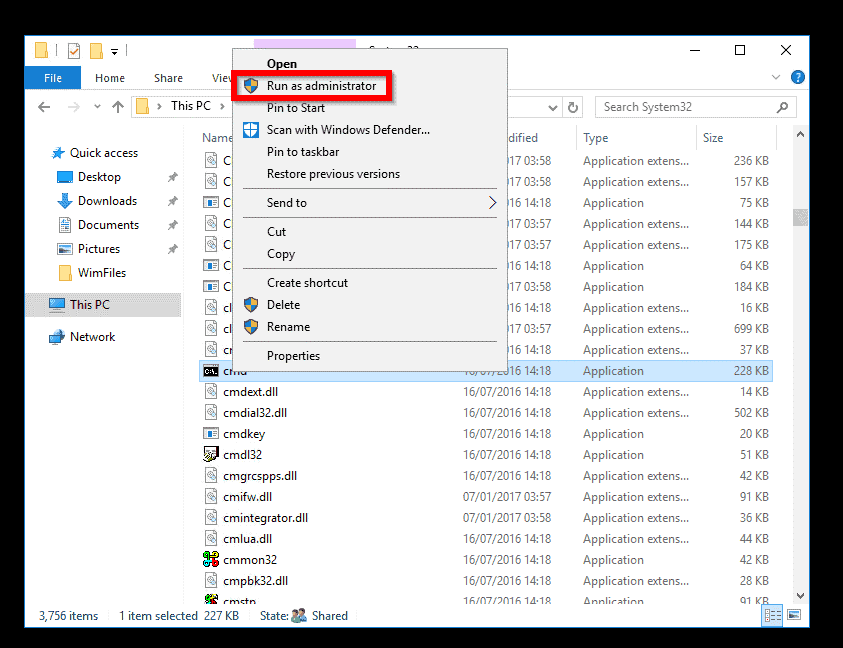Open Pictures in navigation pane
Viewport: 843px width, 648px height.
(98, 249)
